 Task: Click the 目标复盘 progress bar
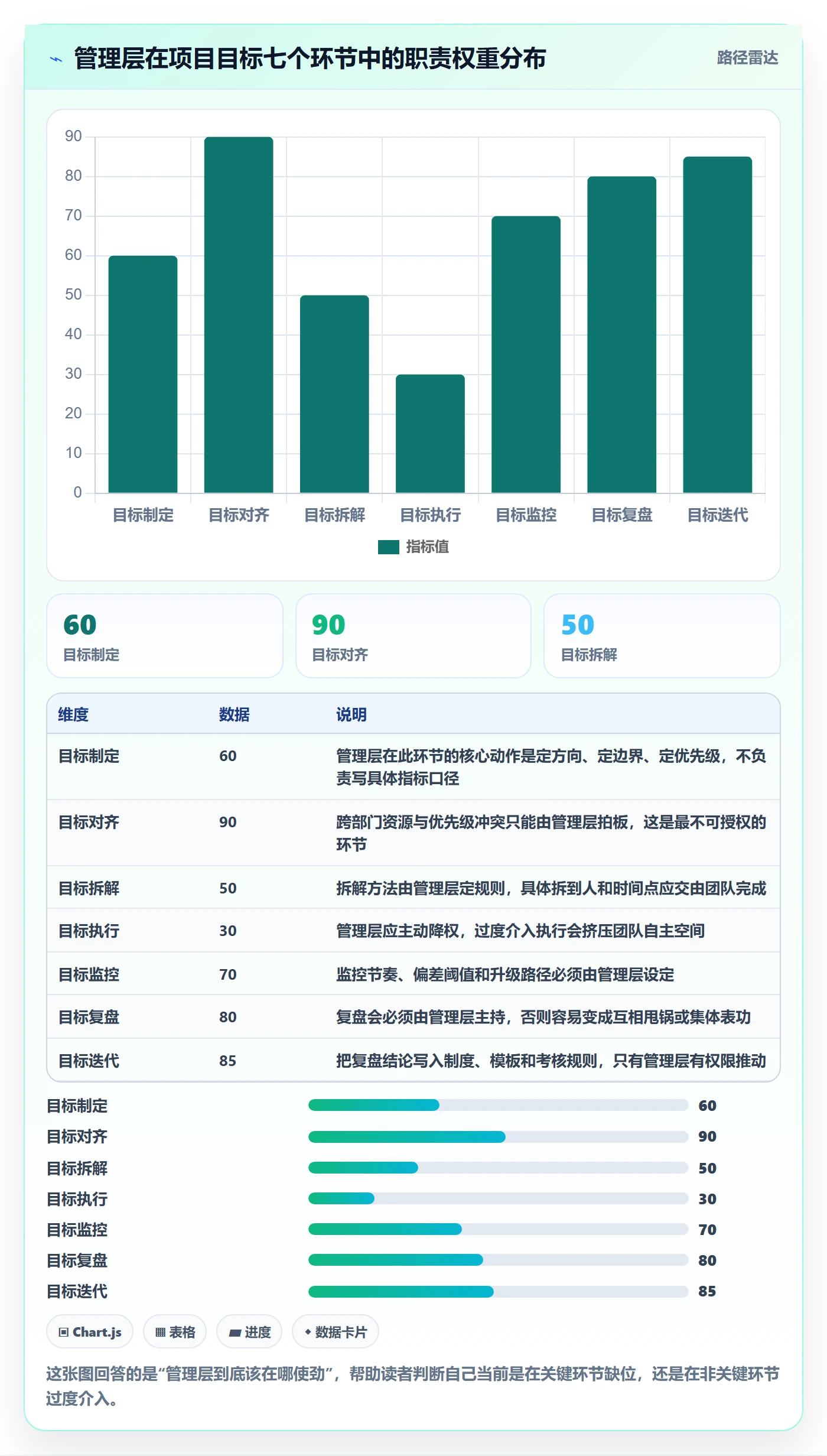(x=498, y=1260)
